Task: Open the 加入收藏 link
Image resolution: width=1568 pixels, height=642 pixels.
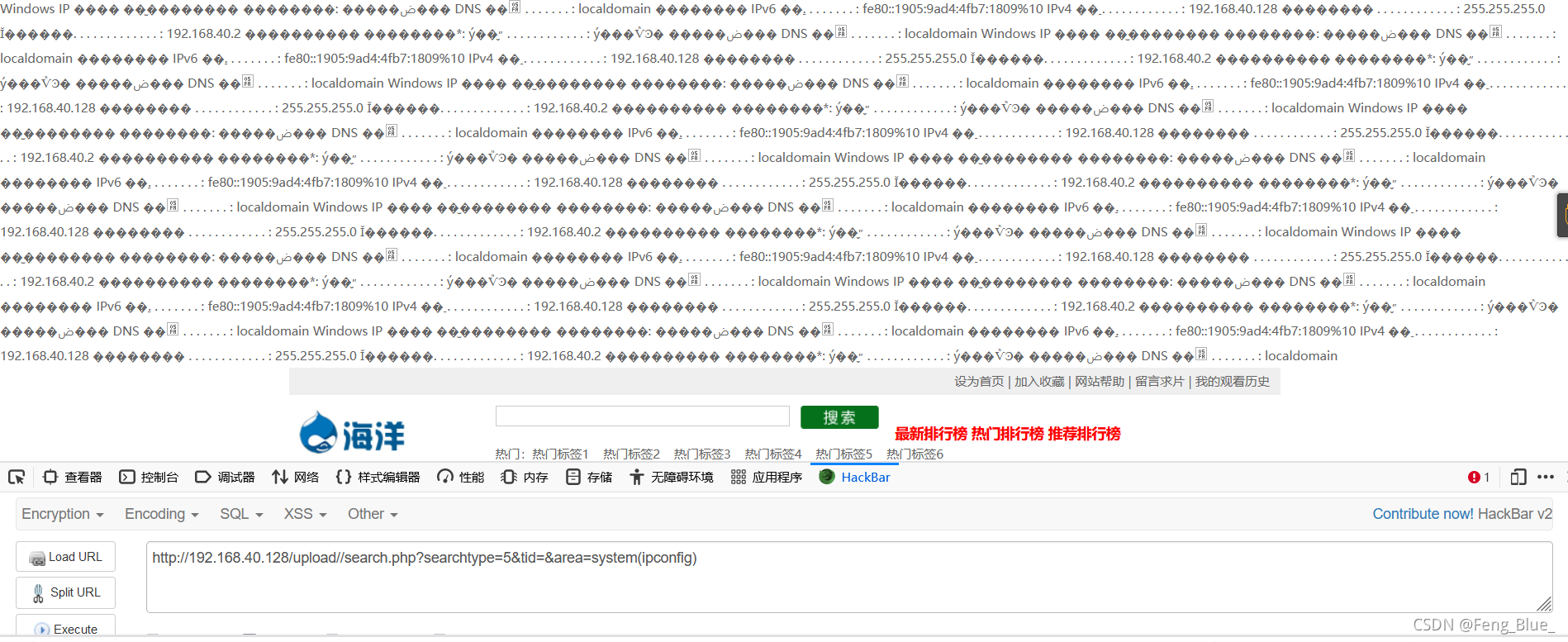Action: tap(1039, 381)
